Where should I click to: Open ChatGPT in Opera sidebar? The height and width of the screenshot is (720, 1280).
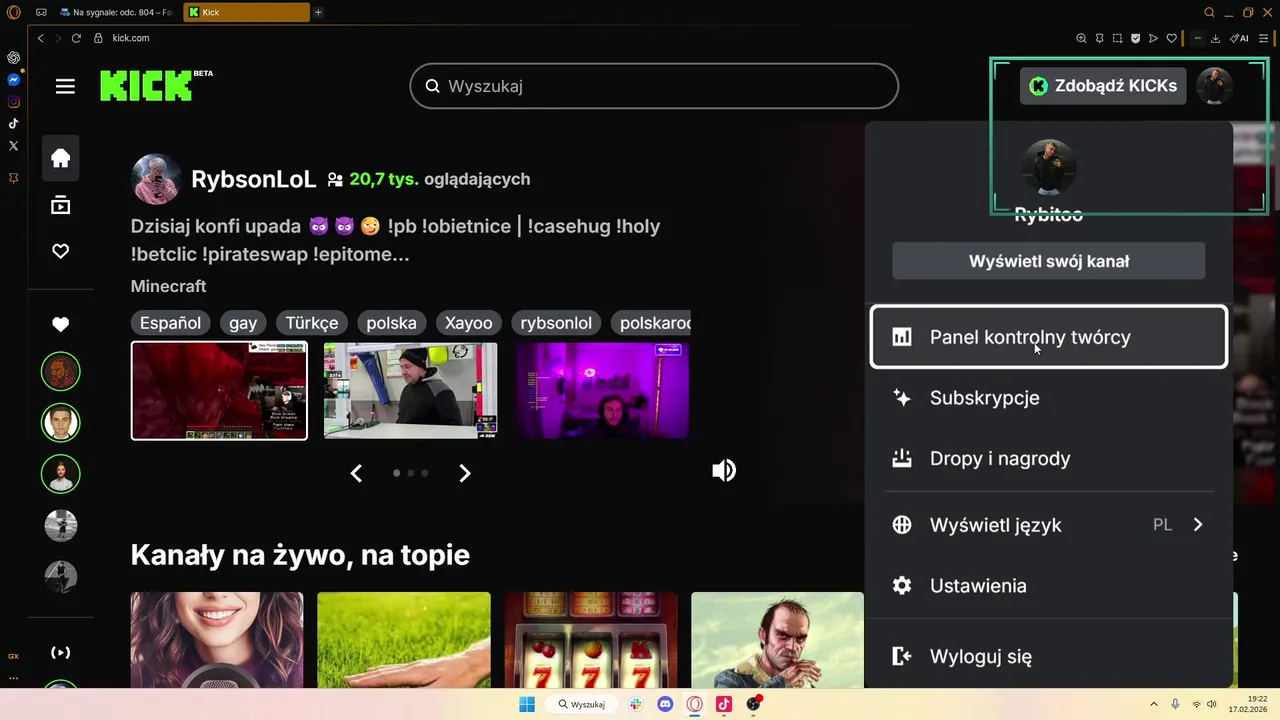coord(14,57)
